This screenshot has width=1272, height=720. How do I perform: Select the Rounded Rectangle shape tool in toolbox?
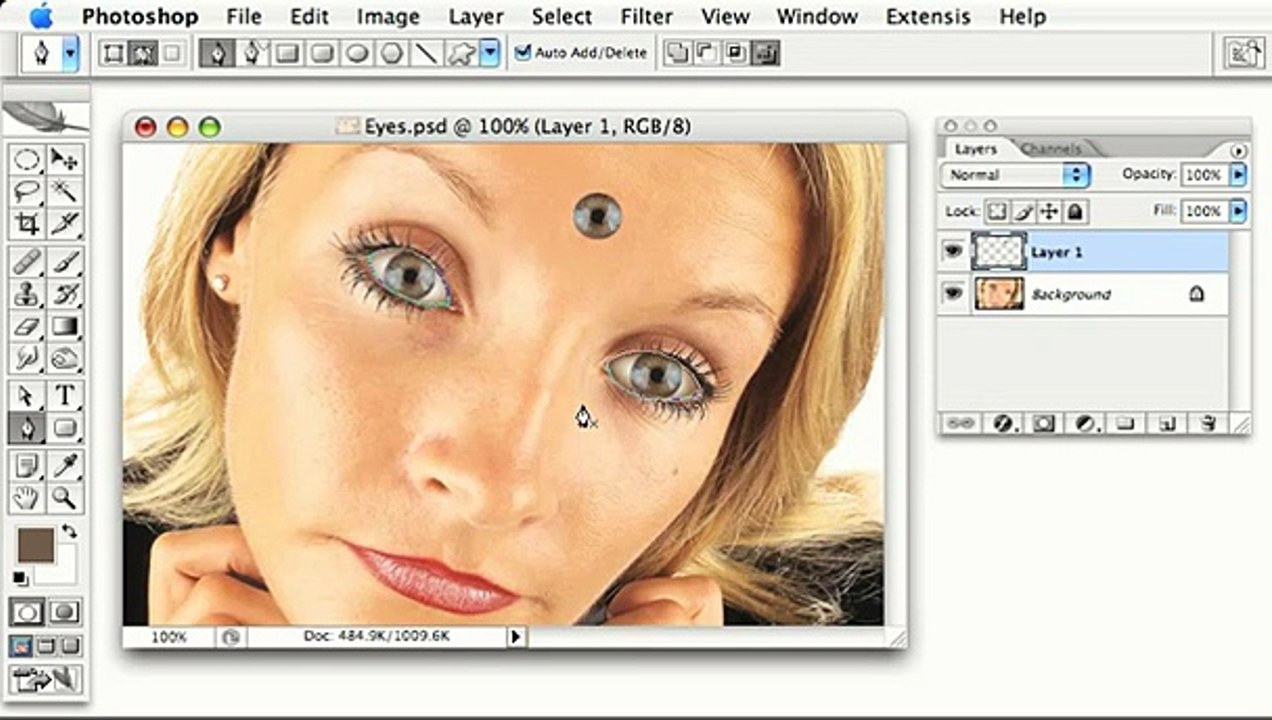point(65,428)
